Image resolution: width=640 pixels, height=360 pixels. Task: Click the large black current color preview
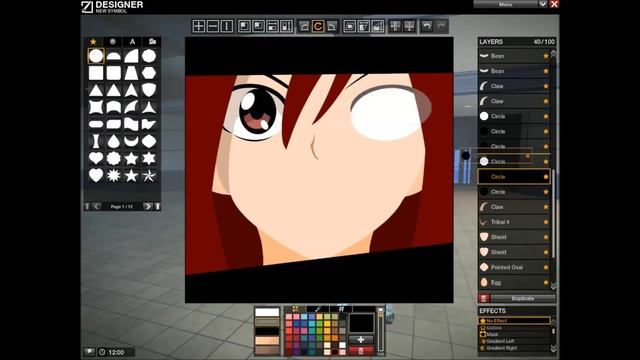pos(361,323)
